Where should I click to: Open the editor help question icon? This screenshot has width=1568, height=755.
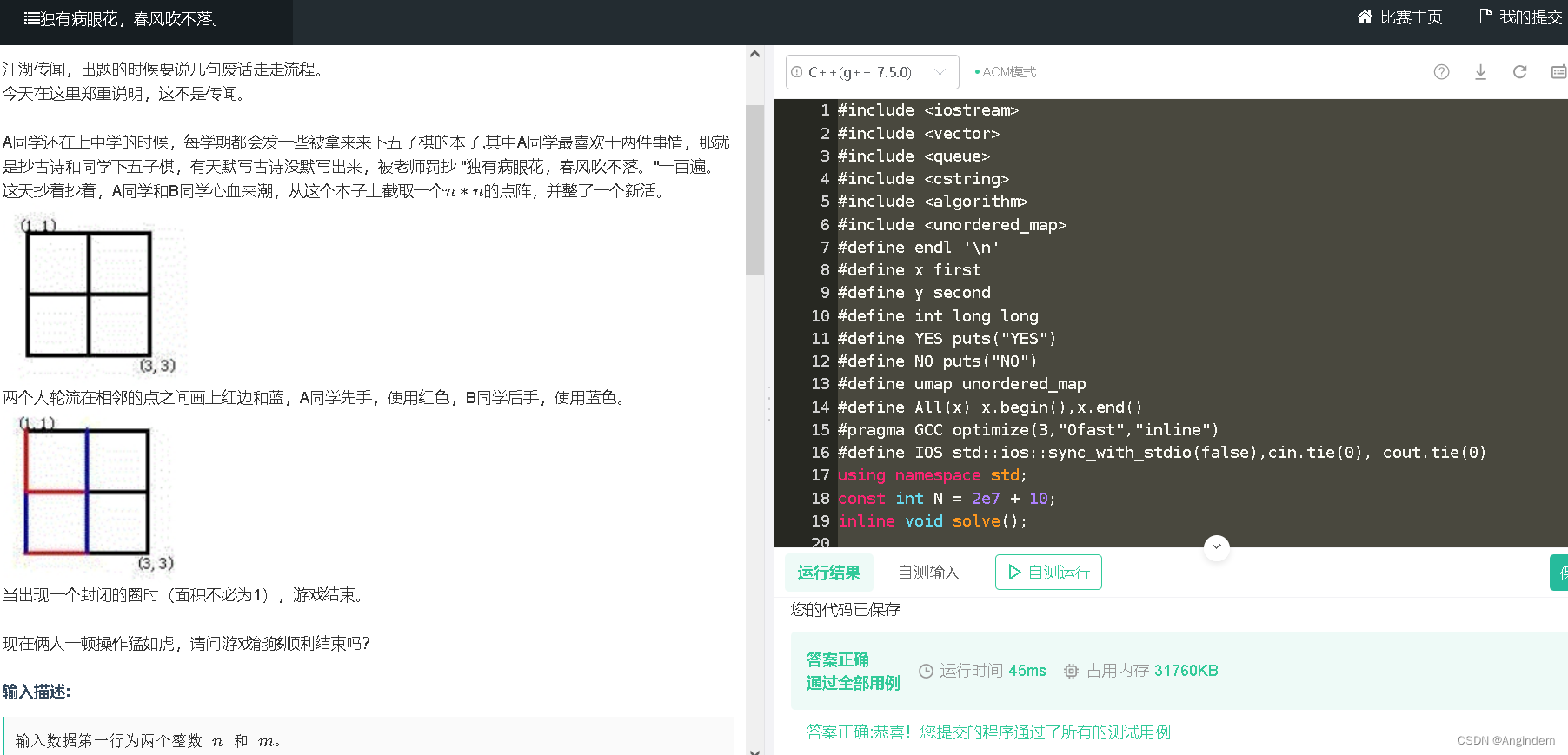tap(1441, 72)
